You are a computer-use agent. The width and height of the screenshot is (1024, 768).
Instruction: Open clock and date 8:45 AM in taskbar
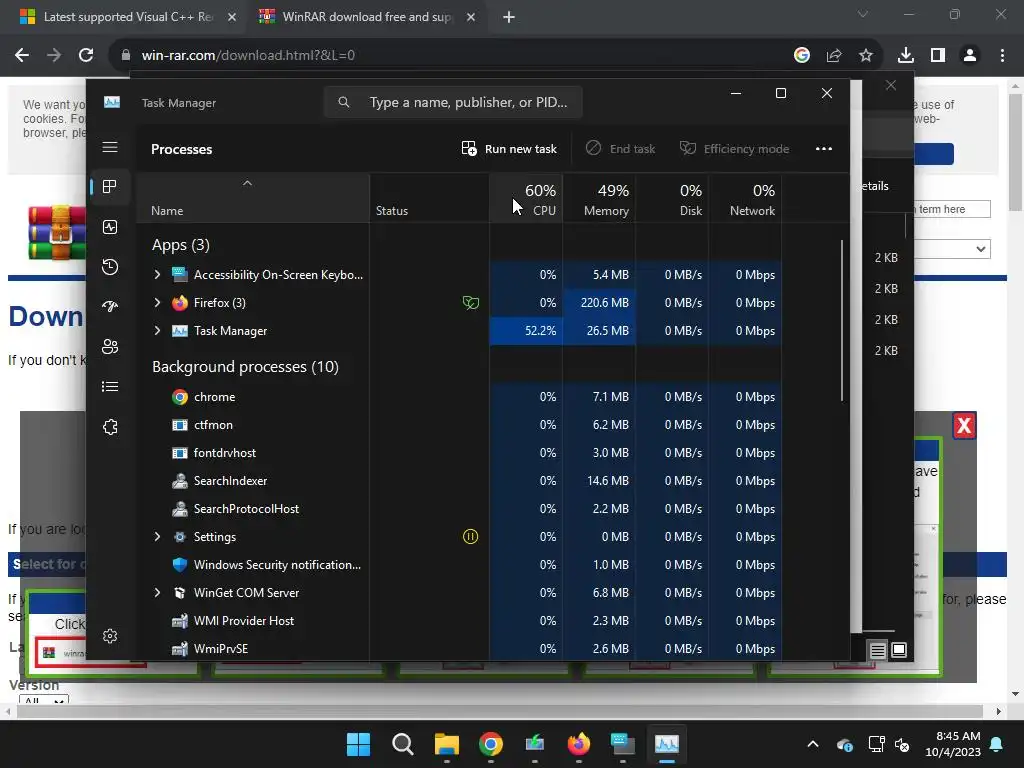tap(953, 744)
